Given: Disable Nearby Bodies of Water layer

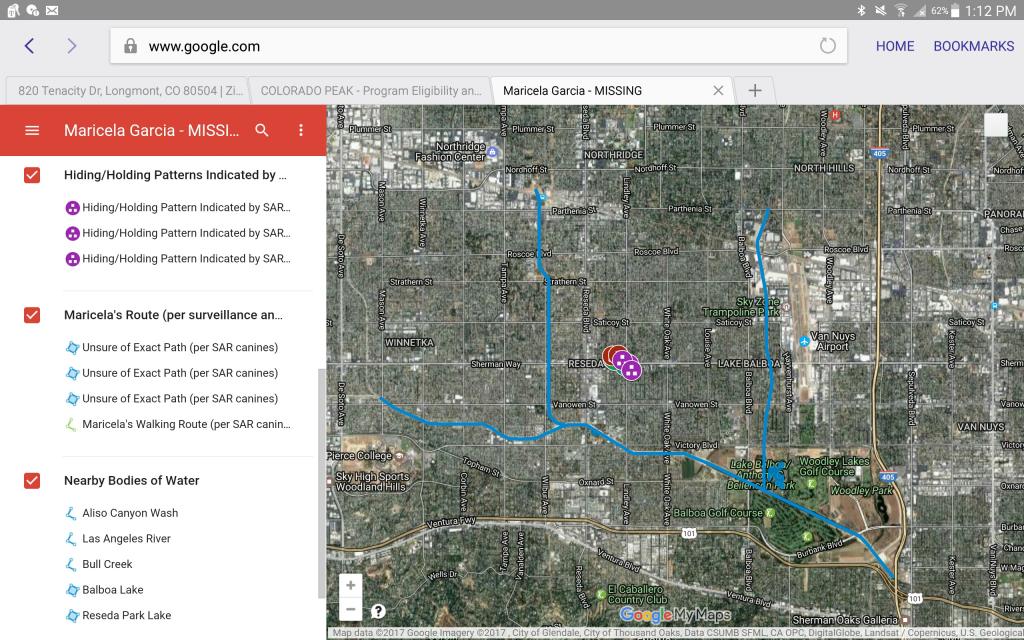Looking at the screenshot, I should pyautogui.click(x=32, y=481).
